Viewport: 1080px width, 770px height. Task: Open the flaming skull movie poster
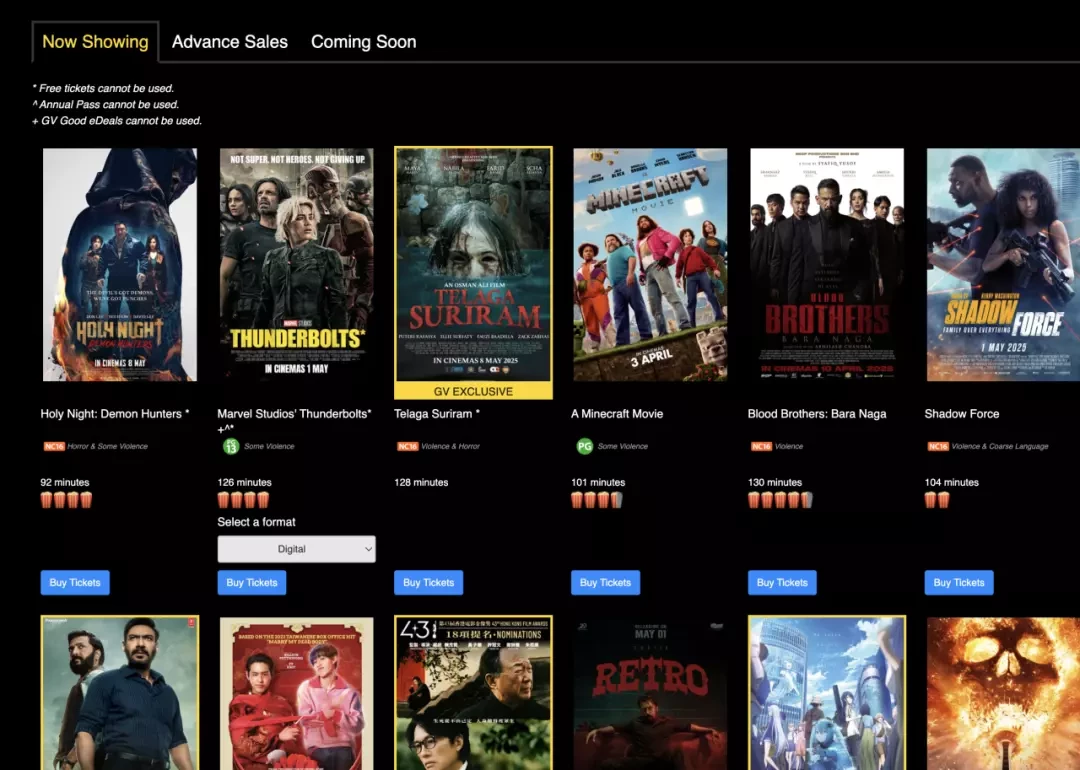click(x=1003, y=694)
